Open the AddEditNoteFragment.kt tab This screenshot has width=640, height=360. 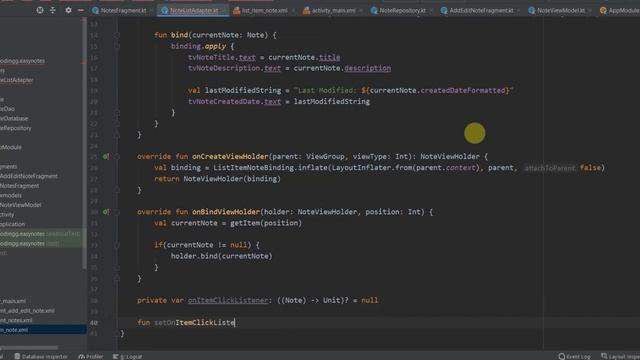[x=481, y=11]
